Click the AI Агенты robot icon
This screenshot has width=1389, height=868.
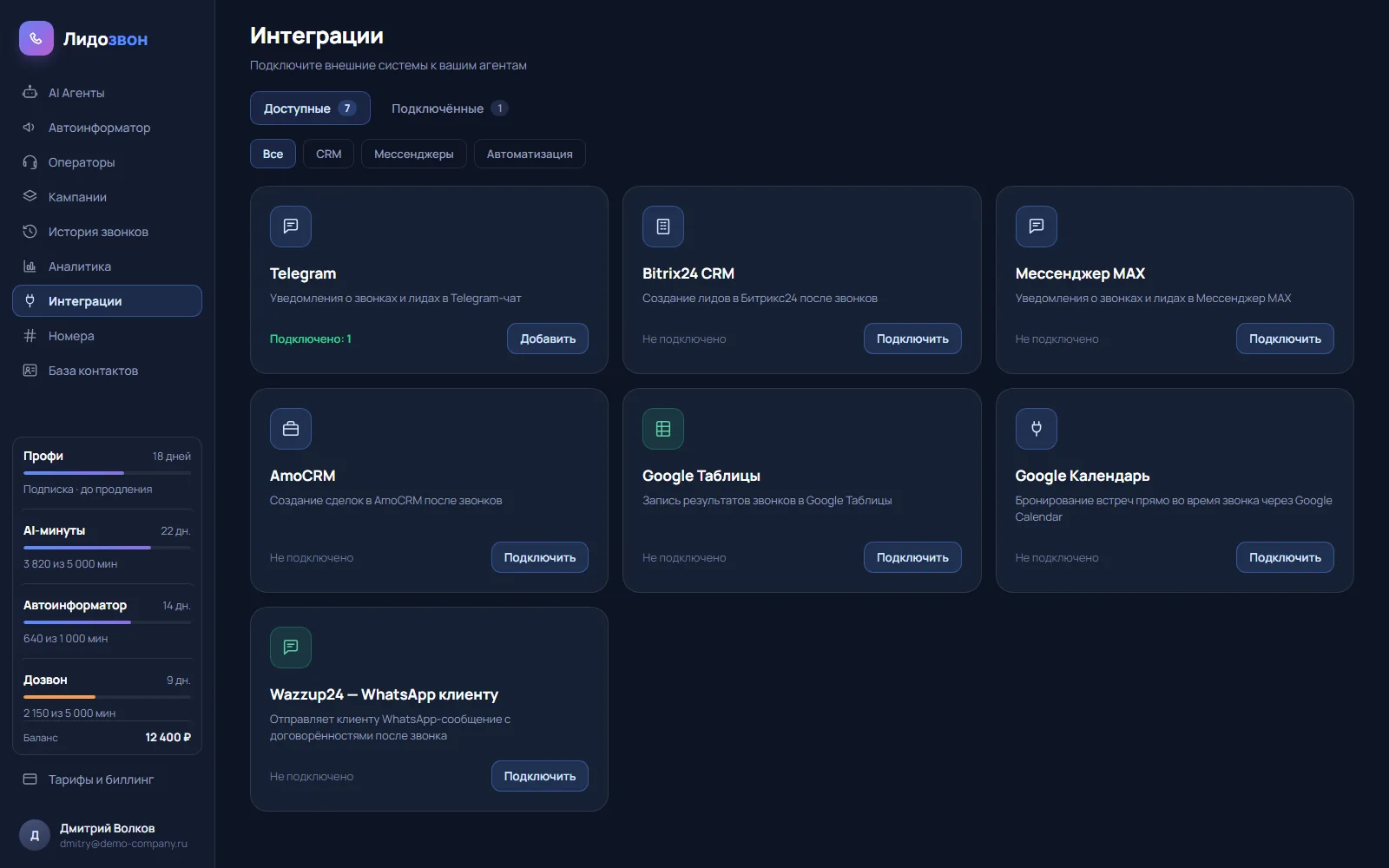pyautogui.click(x=30, y=92)
